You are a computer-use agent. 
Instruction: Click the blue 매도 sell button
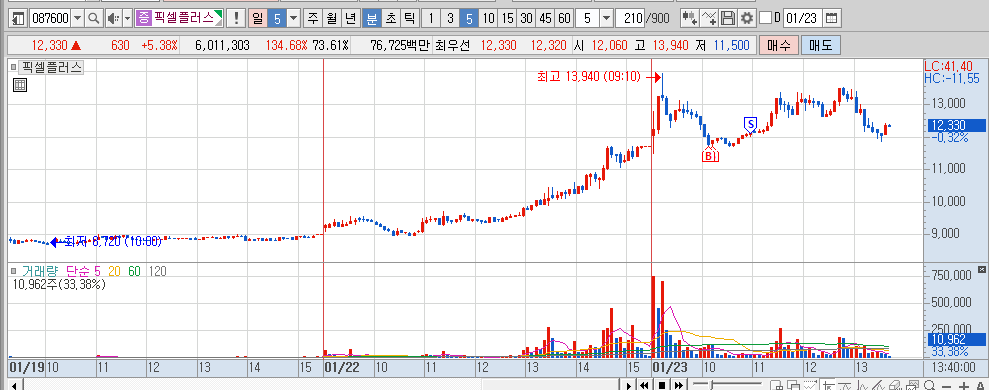(821, 45)
